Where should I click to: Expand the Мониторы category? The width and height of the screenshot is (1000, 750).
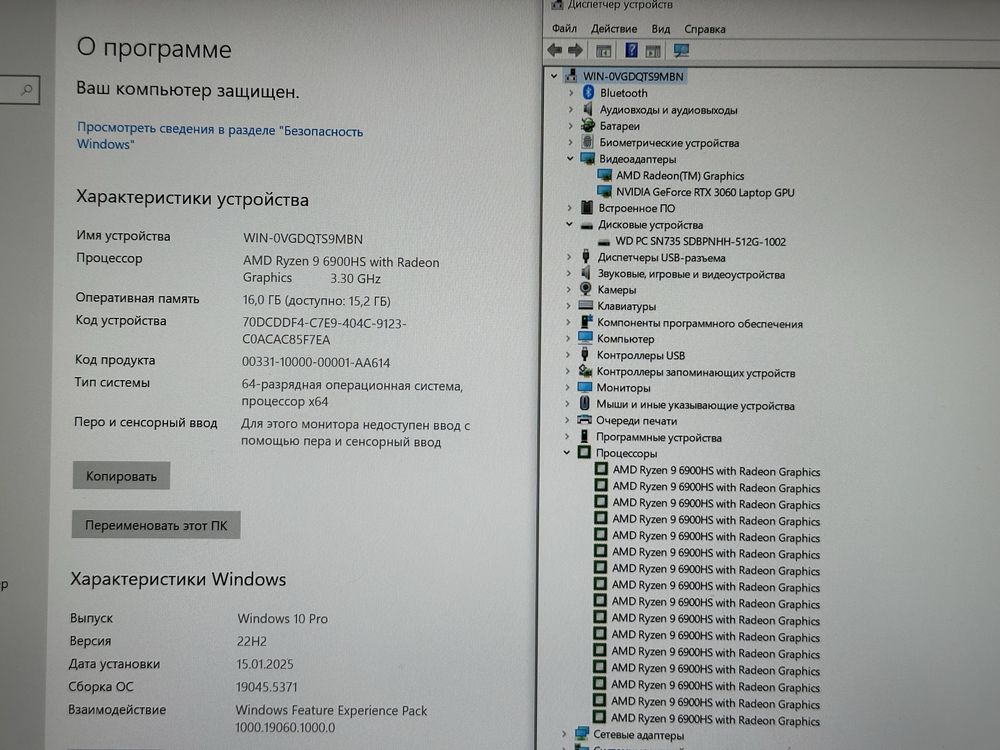(x=567, y=387)
